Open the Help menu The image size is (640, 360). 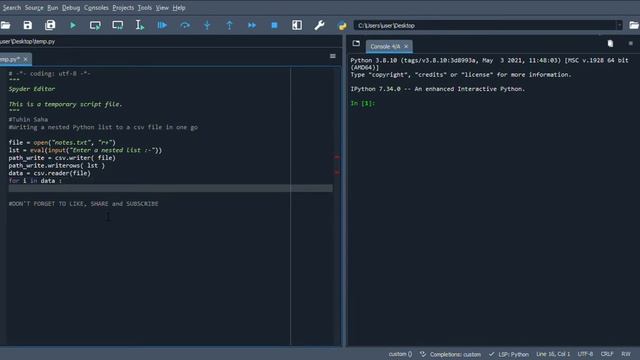tap(179, 8)
